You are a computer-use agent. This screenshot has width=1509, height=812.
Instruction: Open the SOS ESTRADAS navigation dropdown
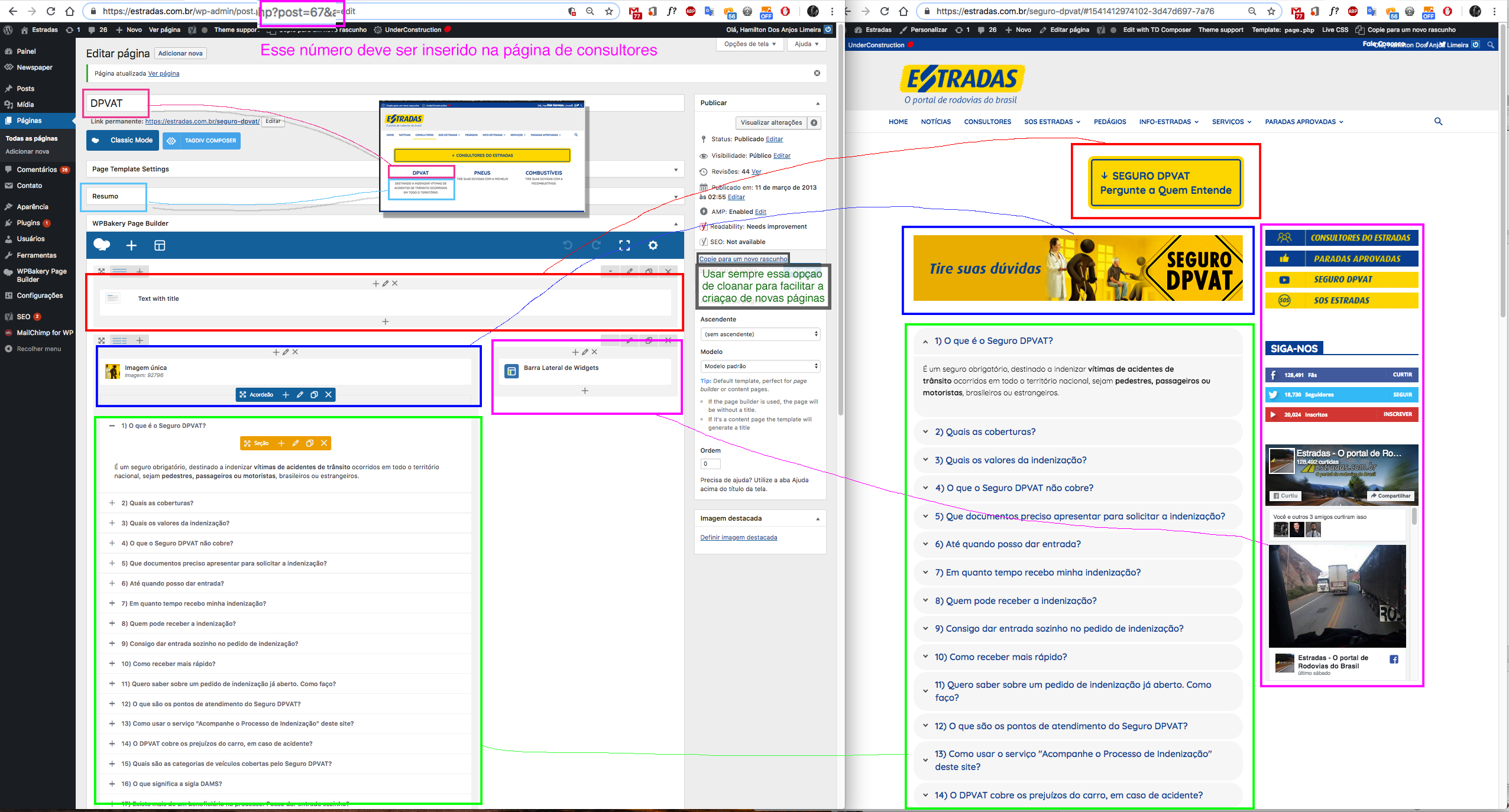point(1052,122)
